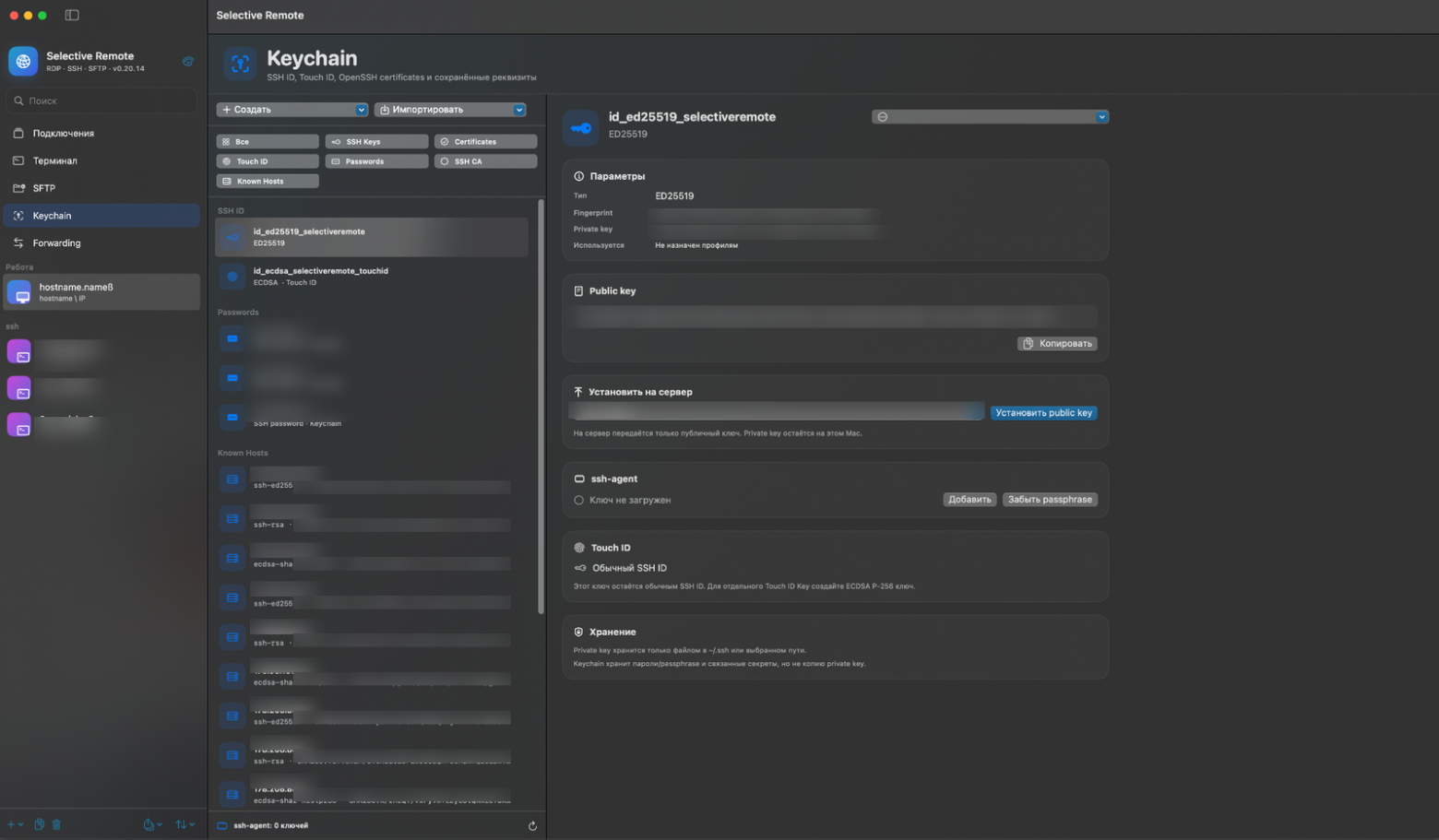Filter list by SSH Keys
Image resolution: width=1439 pixels, height=840 pixels.
pyautogui.click(x=376, y=142)
